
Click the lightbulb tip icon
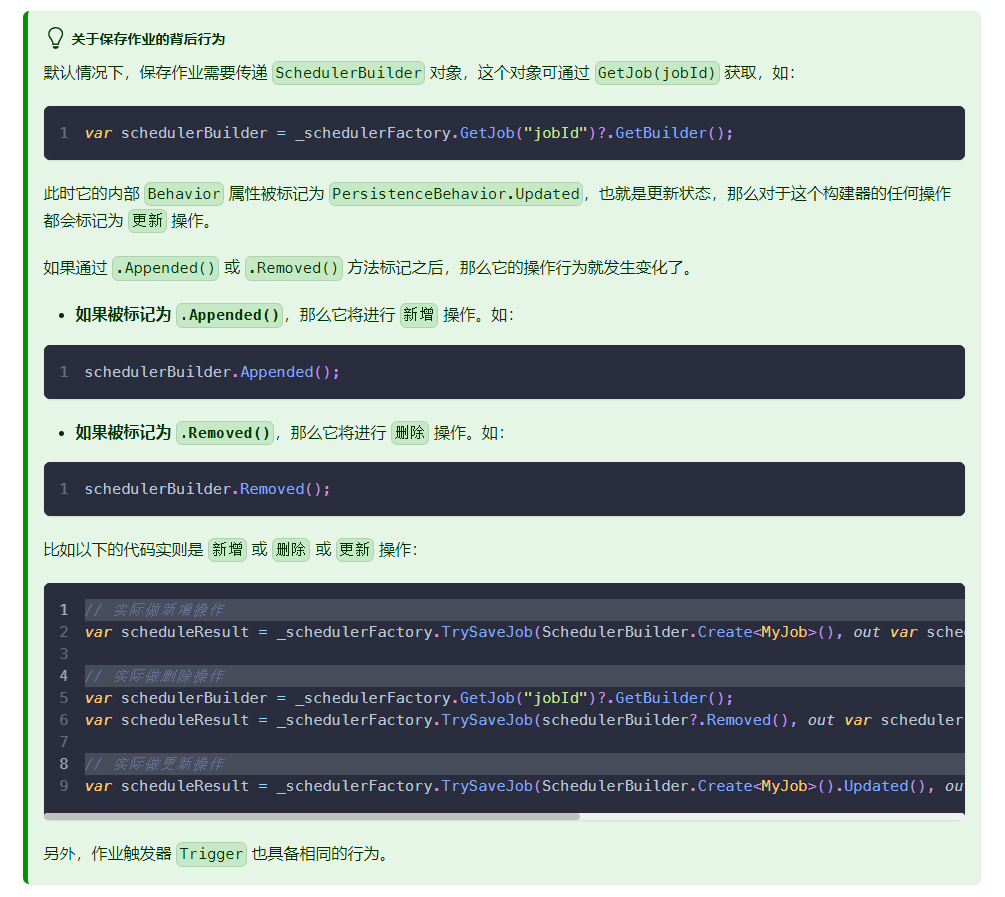coord(56,38)
